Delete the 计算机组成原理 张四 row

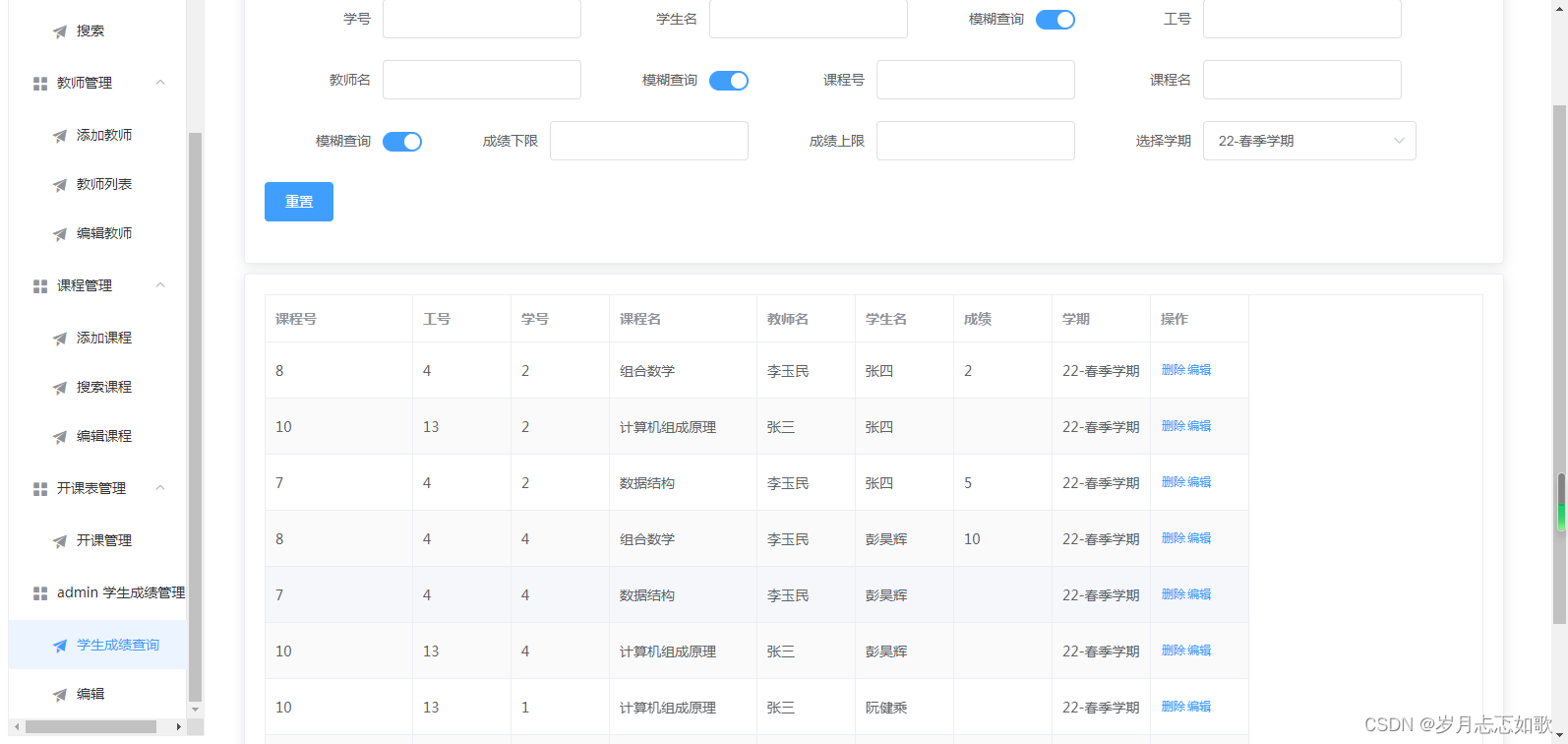1174,426
